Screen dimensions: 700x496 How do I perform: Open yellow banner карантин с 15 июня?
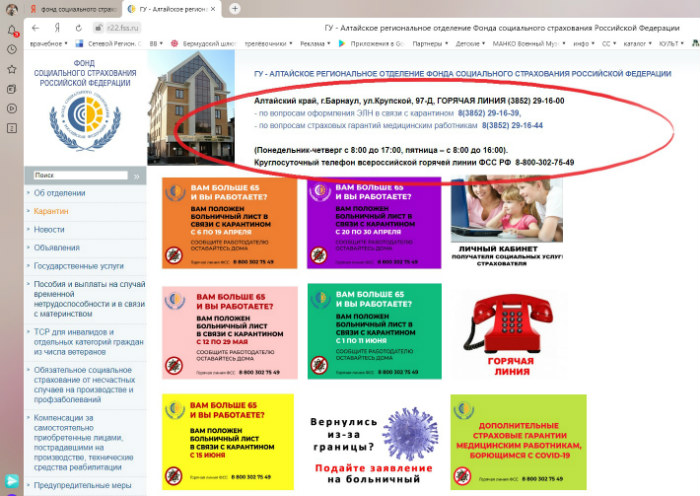tap(228, 442)
